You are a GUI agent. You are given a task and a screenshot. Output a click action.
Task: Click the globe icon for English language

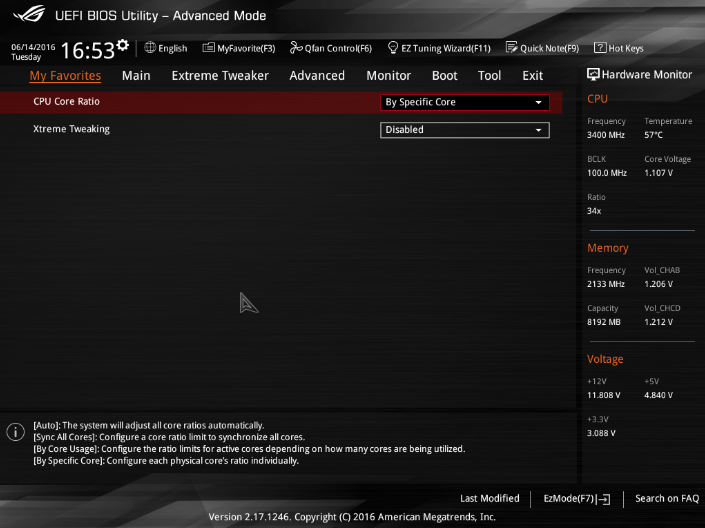[150, 47]
